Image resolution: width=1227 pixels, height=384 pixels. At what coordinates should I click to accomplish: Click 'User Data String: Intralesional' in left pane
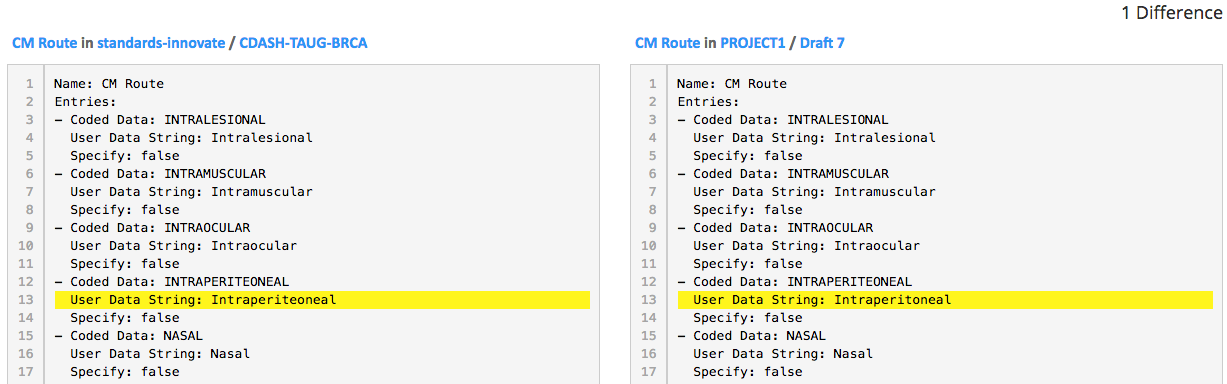(x=191, y=138)
